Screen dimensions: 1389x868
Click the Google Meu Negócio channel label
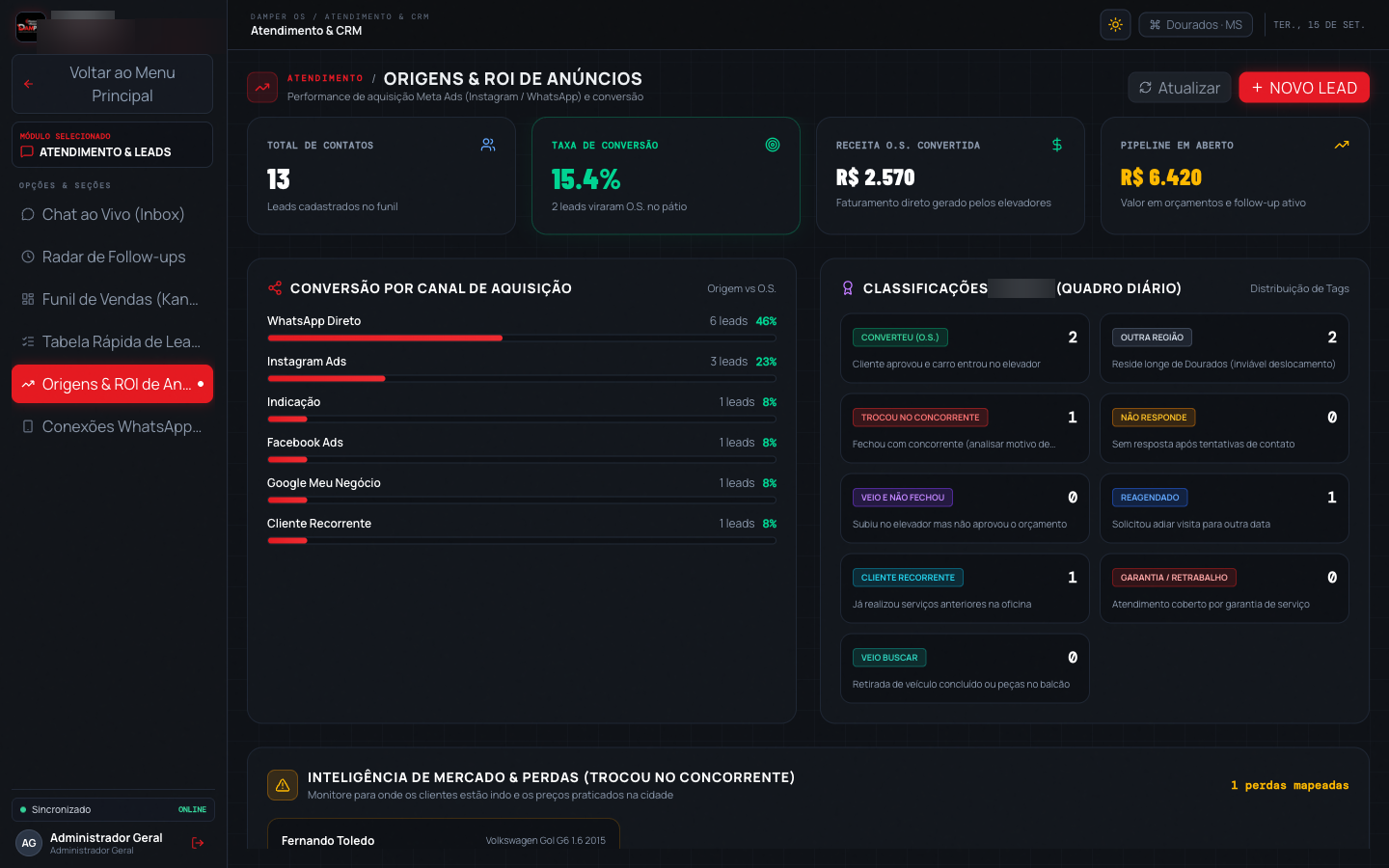coord(324,483)
